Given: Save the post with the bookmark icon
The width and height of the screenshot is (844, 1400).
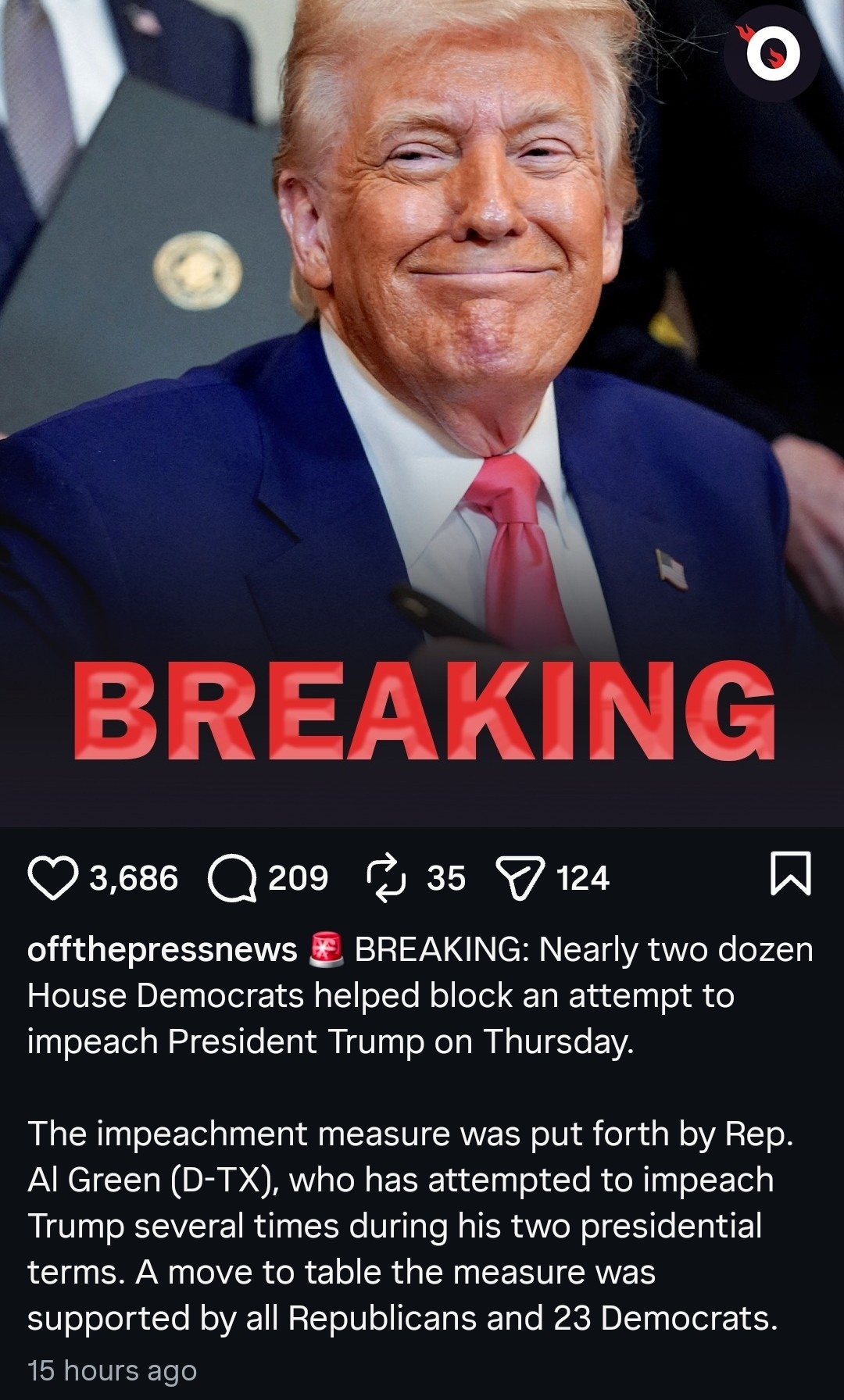Looking at the screenshot, I should (791, 873).
